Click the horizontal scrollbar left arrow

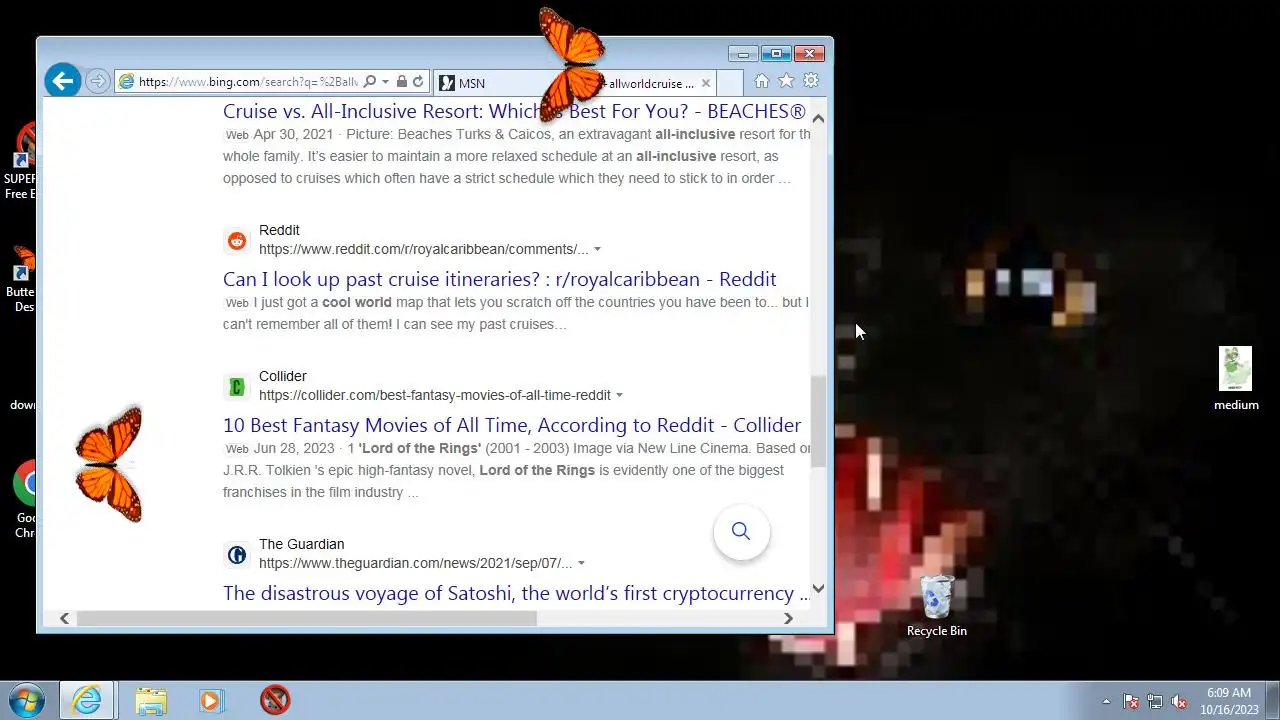pyautogui.click(x=65, y=618)
